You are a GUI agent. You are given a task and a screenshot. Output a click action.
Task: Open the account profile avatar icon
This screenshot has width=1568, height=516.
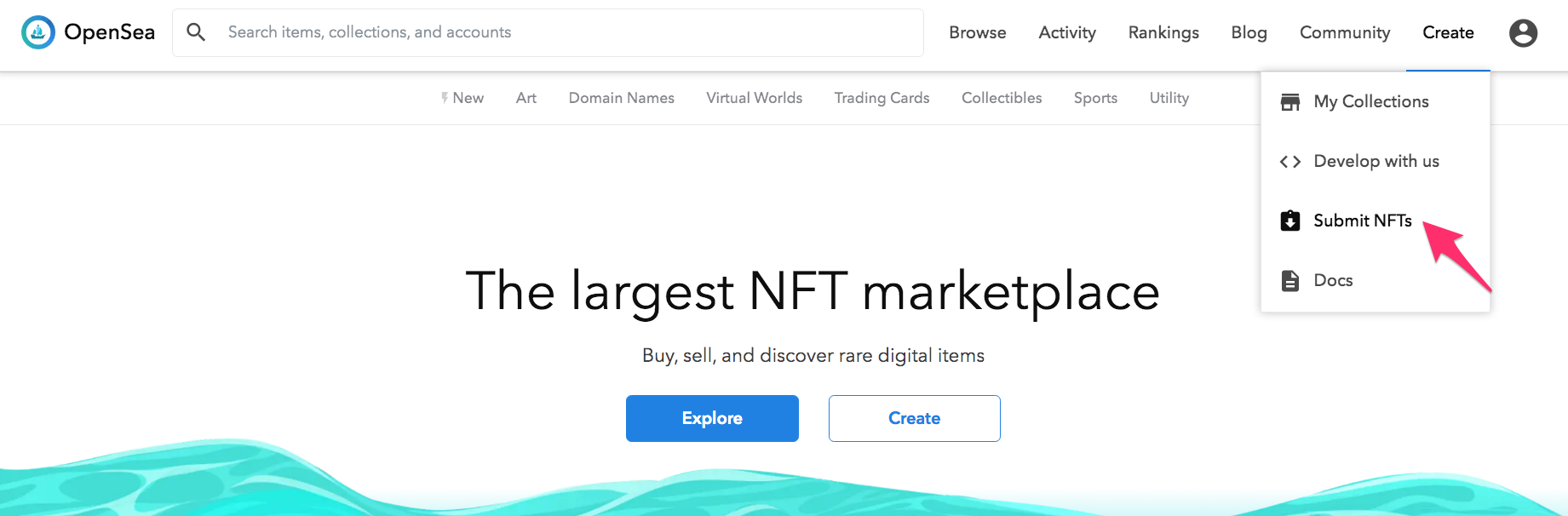coord(1523,33)
